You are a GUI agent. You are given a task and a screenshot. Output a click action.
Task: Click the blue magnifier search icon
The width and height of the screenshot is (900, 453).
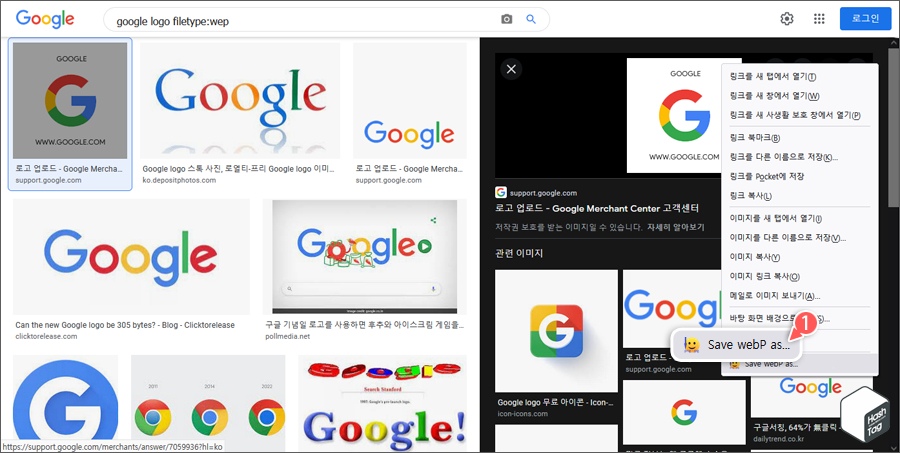tap(531, 20)
